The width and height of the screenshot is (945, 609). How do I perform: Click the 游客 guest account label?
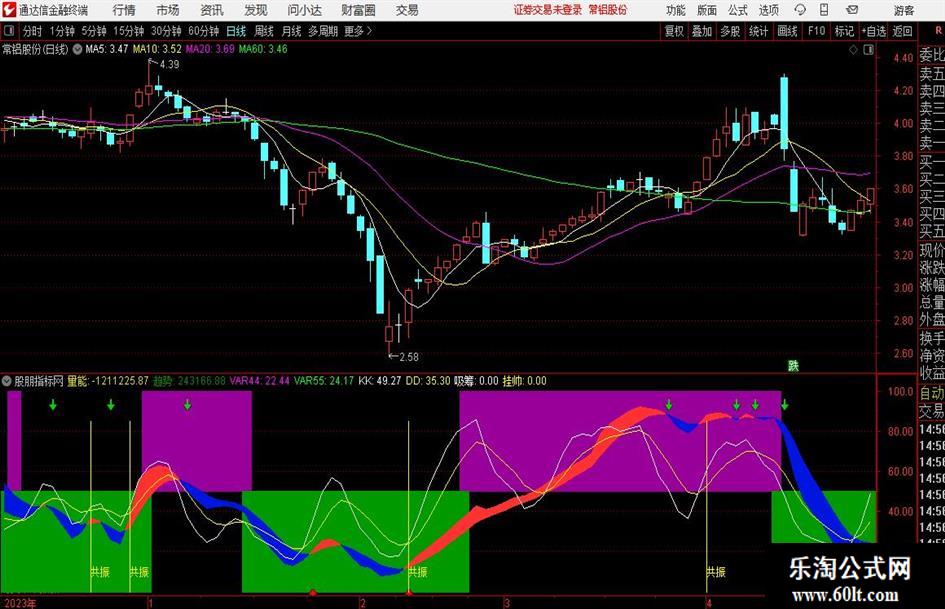click(x=903, y=10)
